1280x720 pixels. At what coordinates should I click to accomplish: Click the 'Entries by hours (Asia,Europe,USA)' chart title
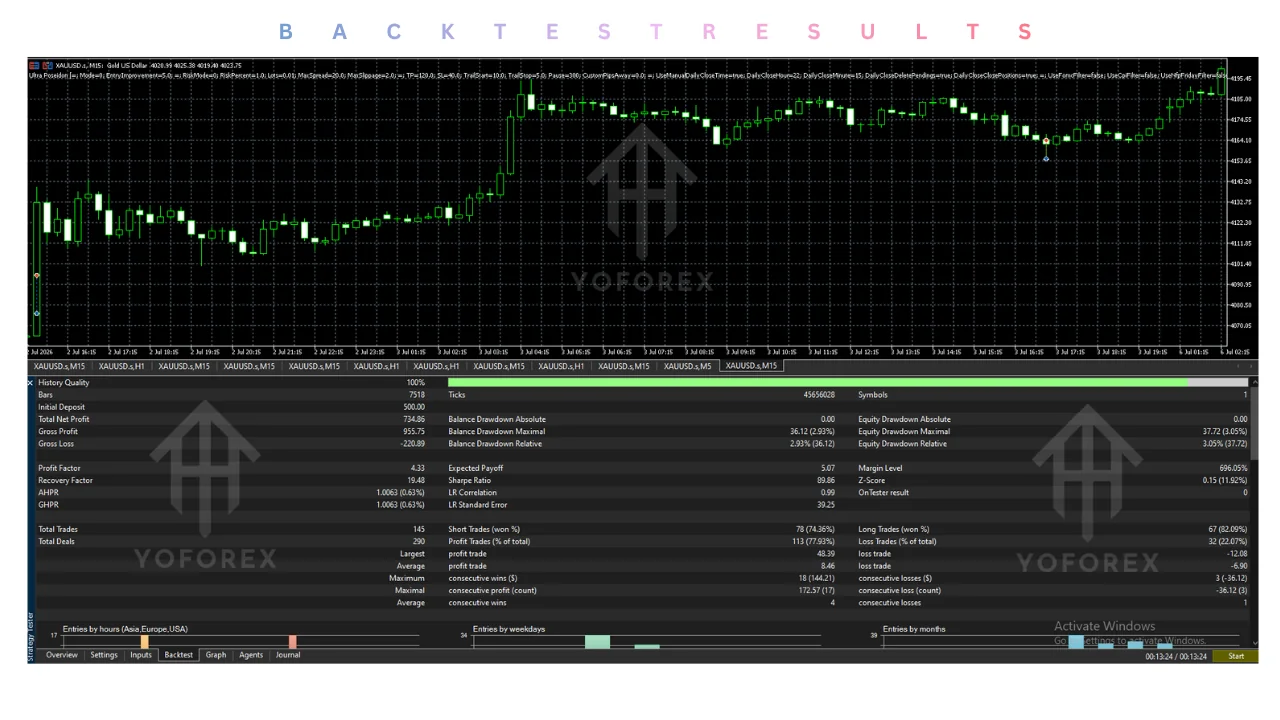[x=125, y=629]
